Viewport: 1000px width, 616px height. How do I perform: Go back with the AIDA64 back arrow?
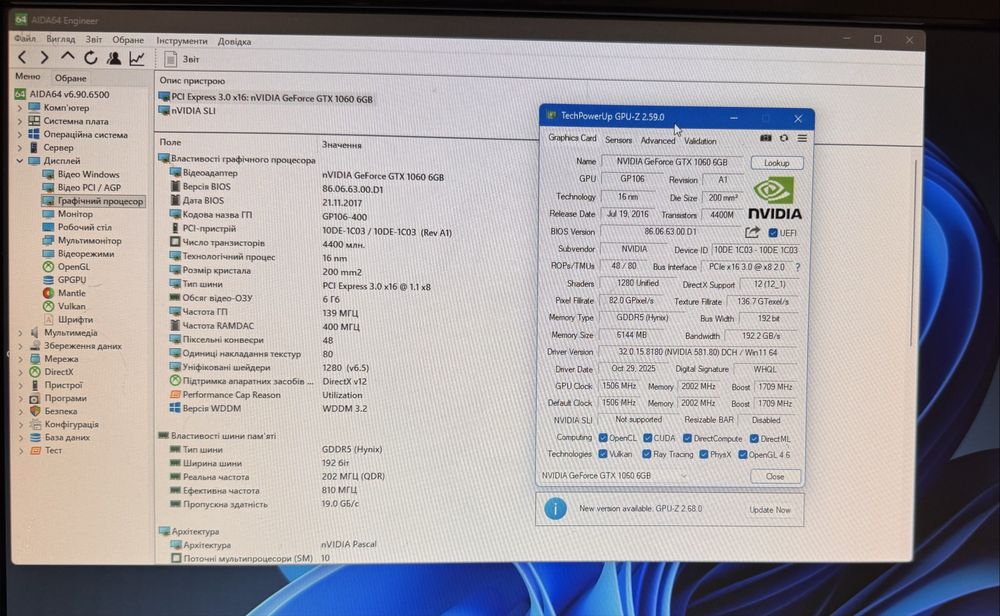click(22, 57)
